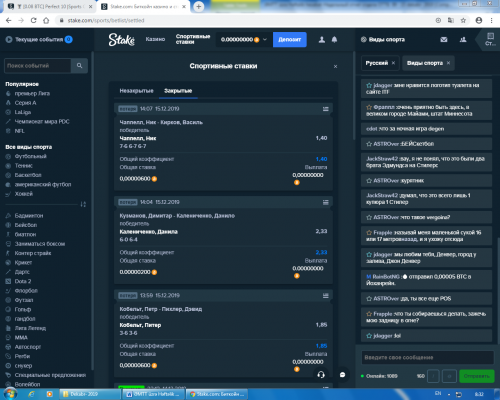500x400 pixels.
Task: Click the search magnifier icon in sidebar
Action: (79, 66)
